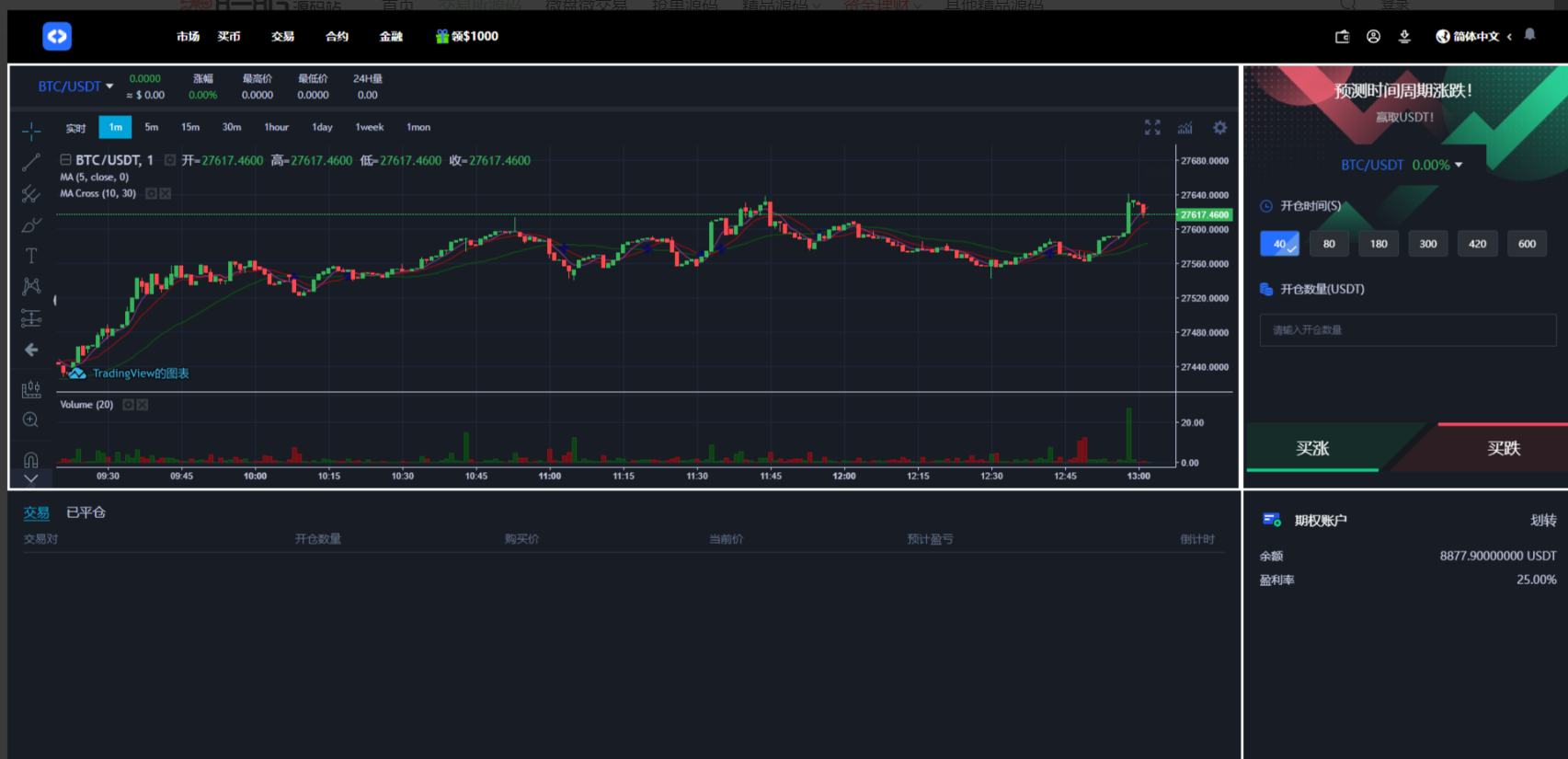Open the 简体中文 language selector
Screen dimensions: 1568x759
pos(1473,37)
